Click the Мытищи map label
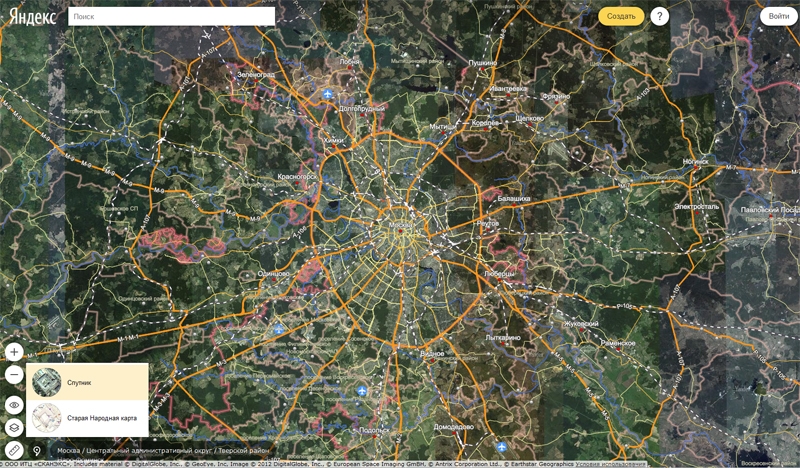Image resolution: width=800 pixels, height=468 pixels. pos(442,126)
